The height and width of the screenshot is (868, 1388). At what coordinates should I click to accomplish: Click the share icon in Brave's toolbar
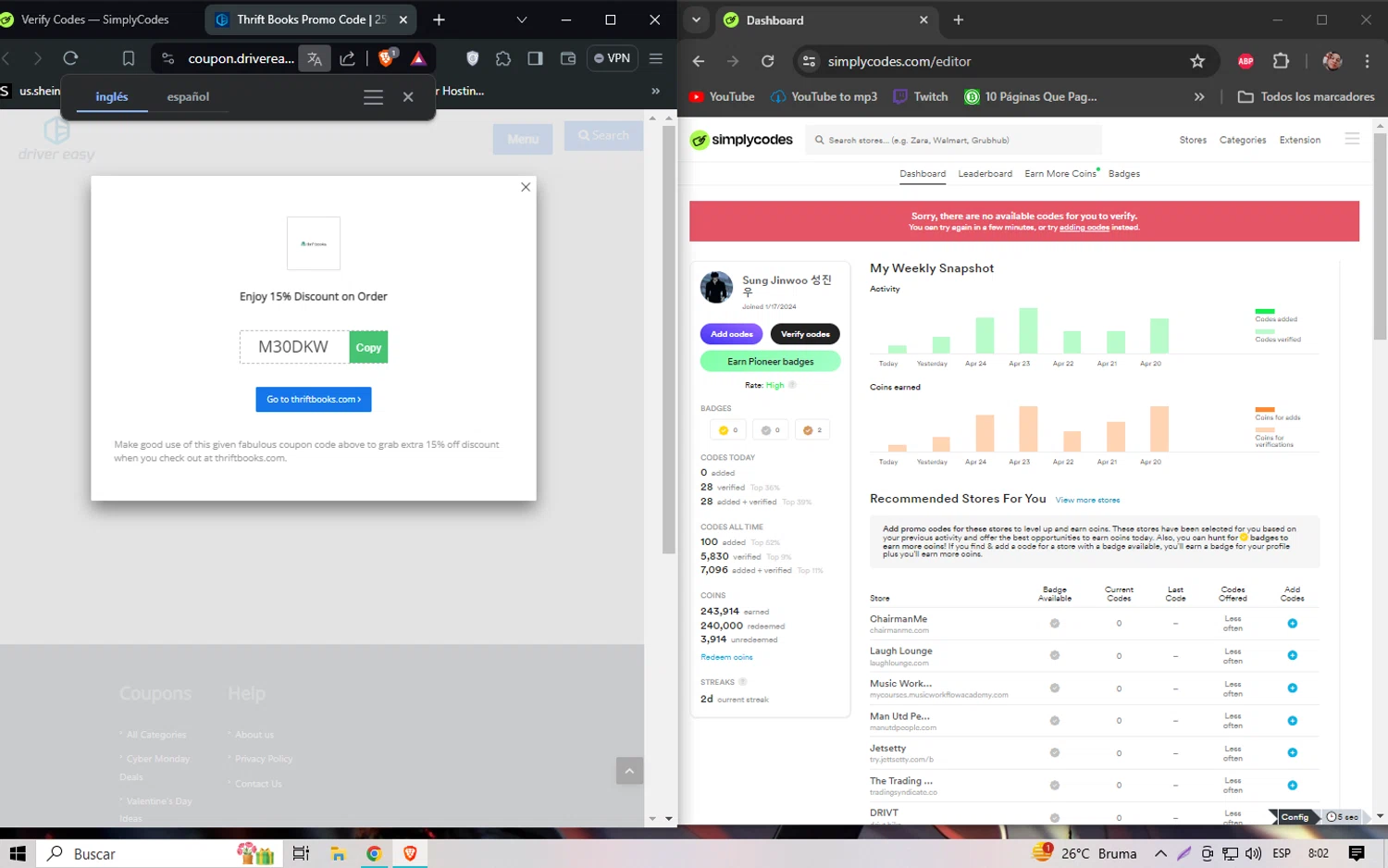coord(348,58)
